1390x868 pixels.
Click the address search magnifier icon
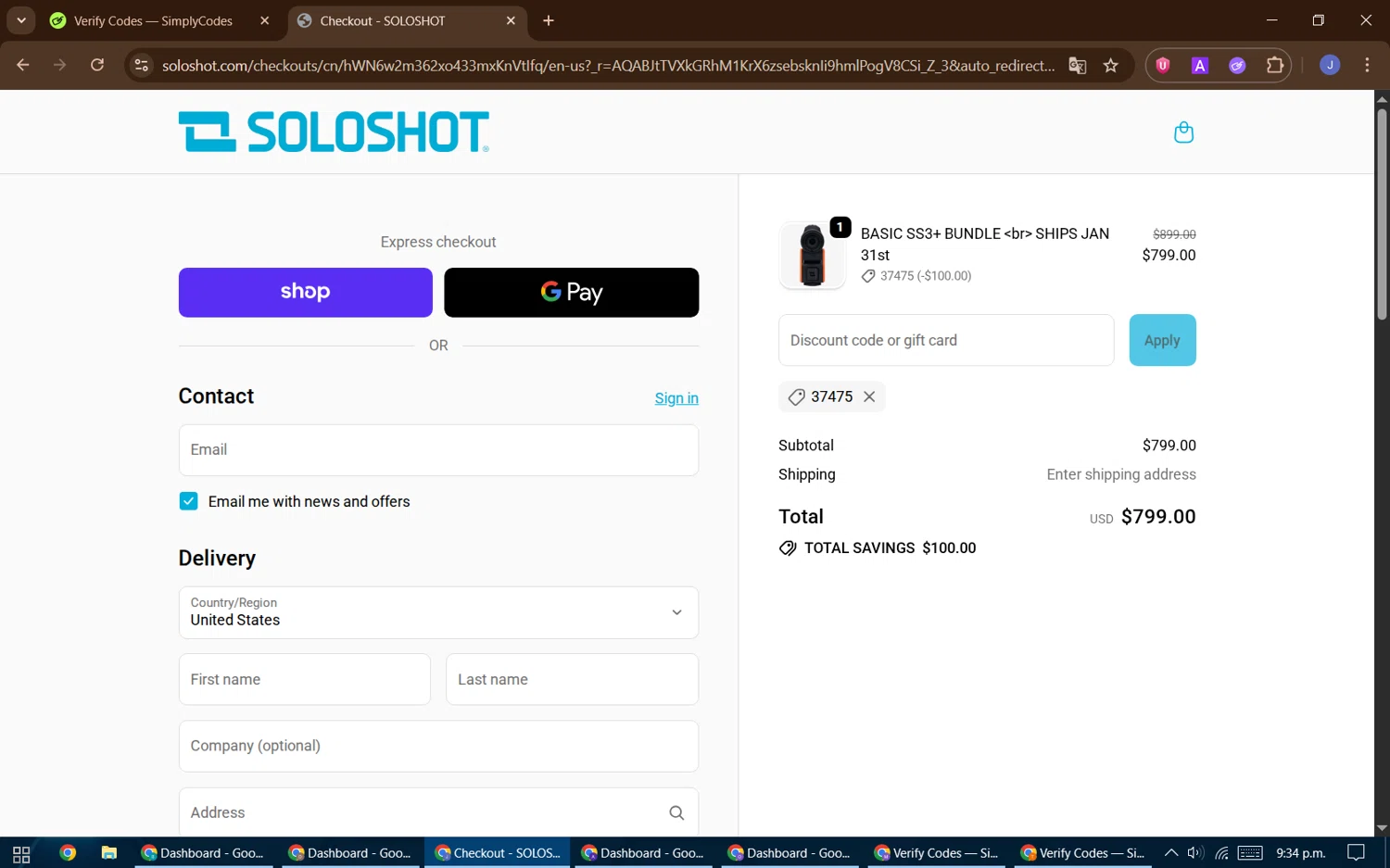click(676, 812)
